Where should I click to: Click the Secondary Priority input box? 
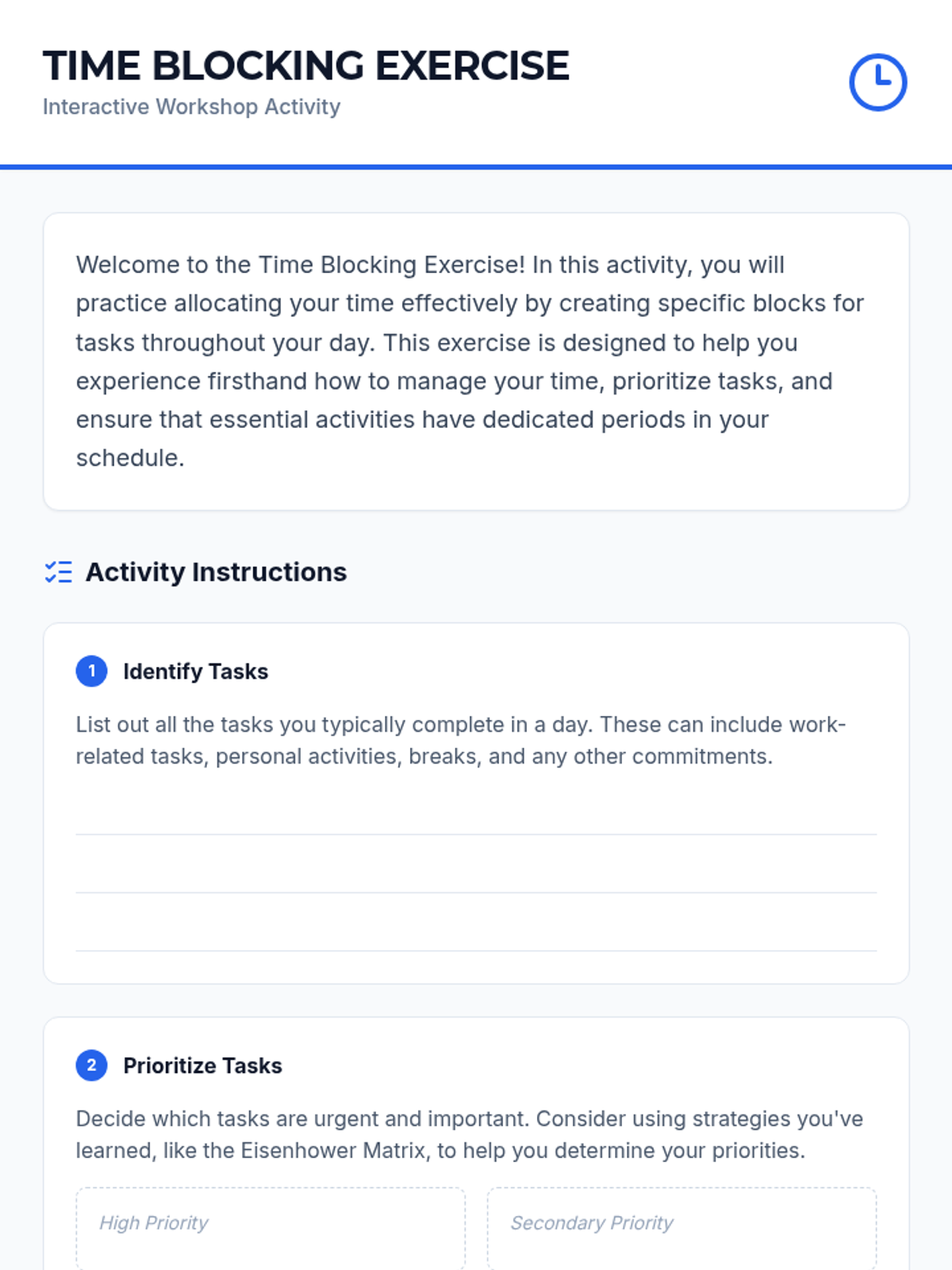(681, 1229)
